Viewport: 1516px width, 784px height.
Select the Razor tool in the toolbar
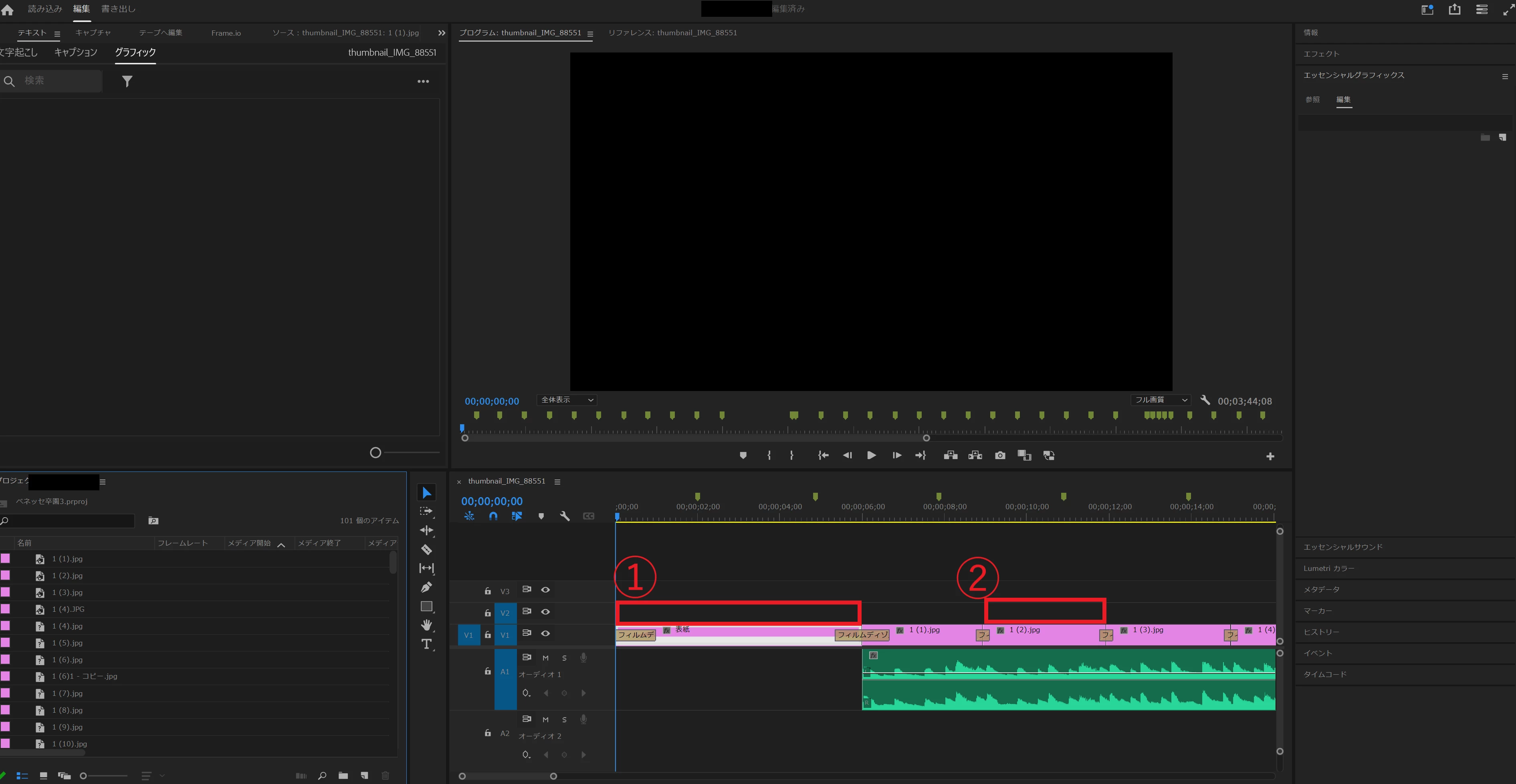(x=427, y=549)
